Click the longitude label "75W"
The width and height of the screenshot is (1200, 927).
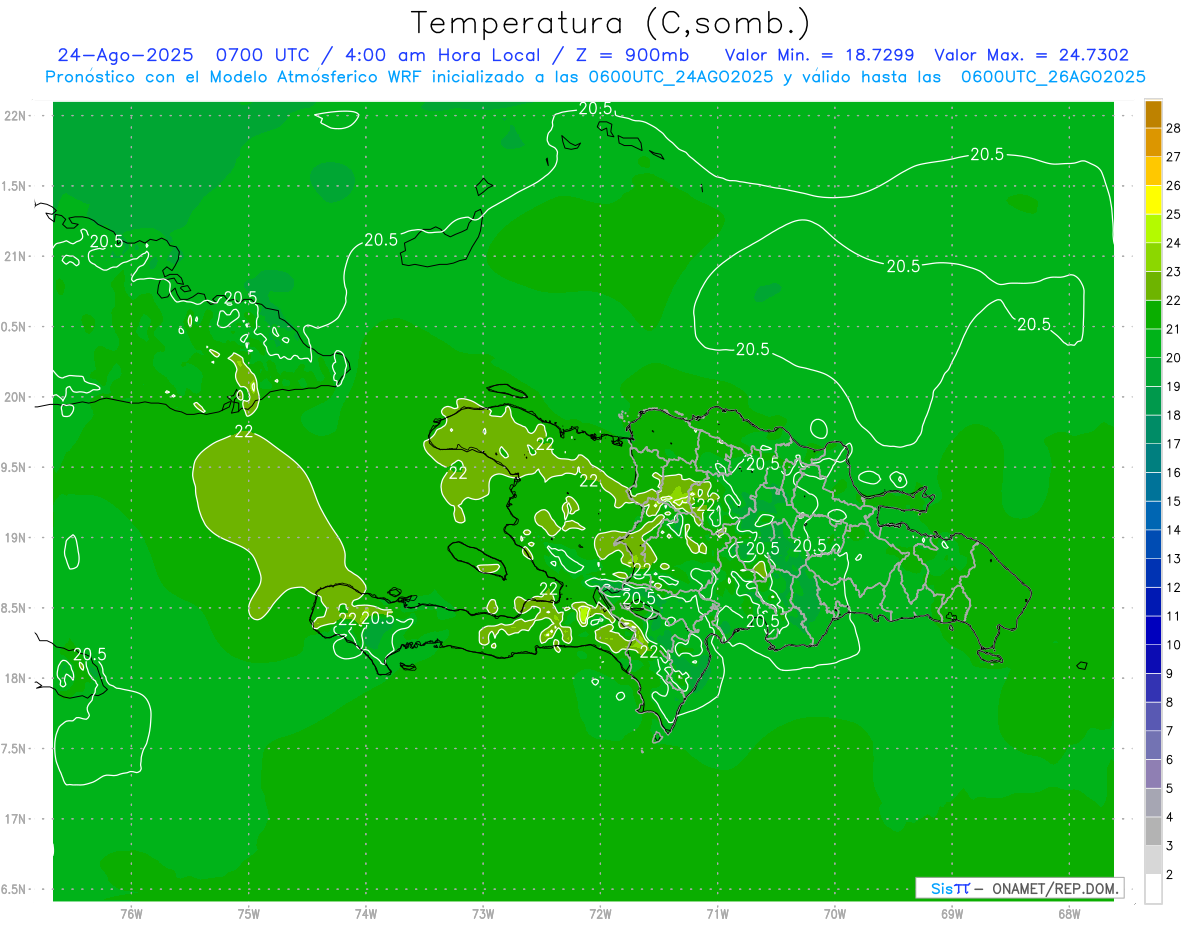248,913
